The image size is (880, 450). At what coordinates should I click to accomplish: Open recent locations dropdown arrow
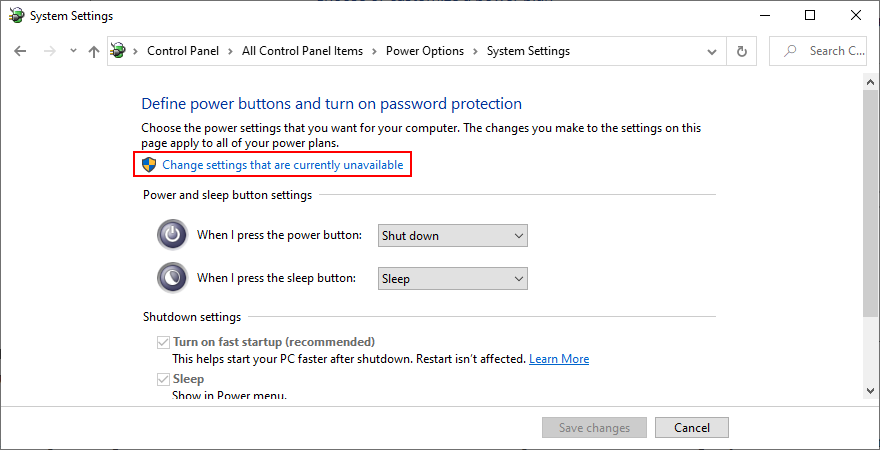(x=72, y=51)
